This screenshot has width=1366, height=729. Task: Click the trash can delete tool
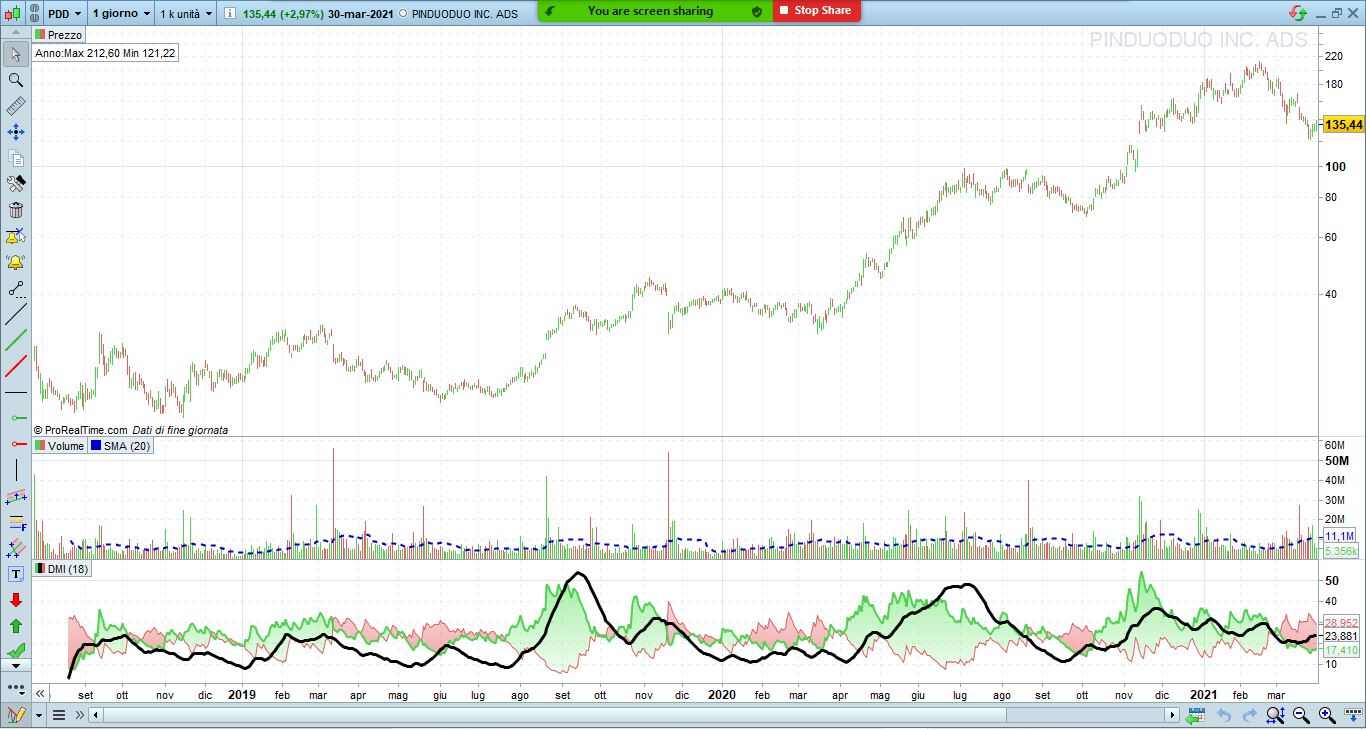coord(16,210)
